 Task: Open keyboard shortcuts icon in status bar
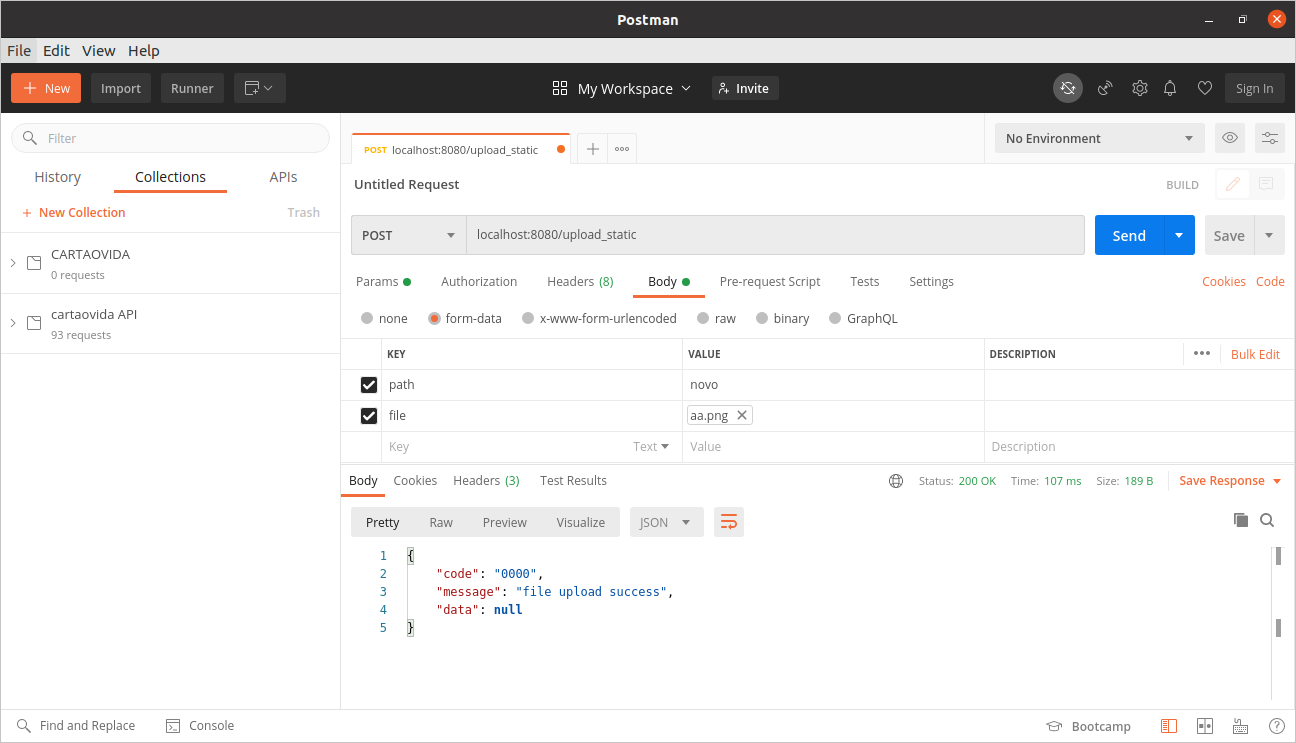click(x=1241, y=726)
